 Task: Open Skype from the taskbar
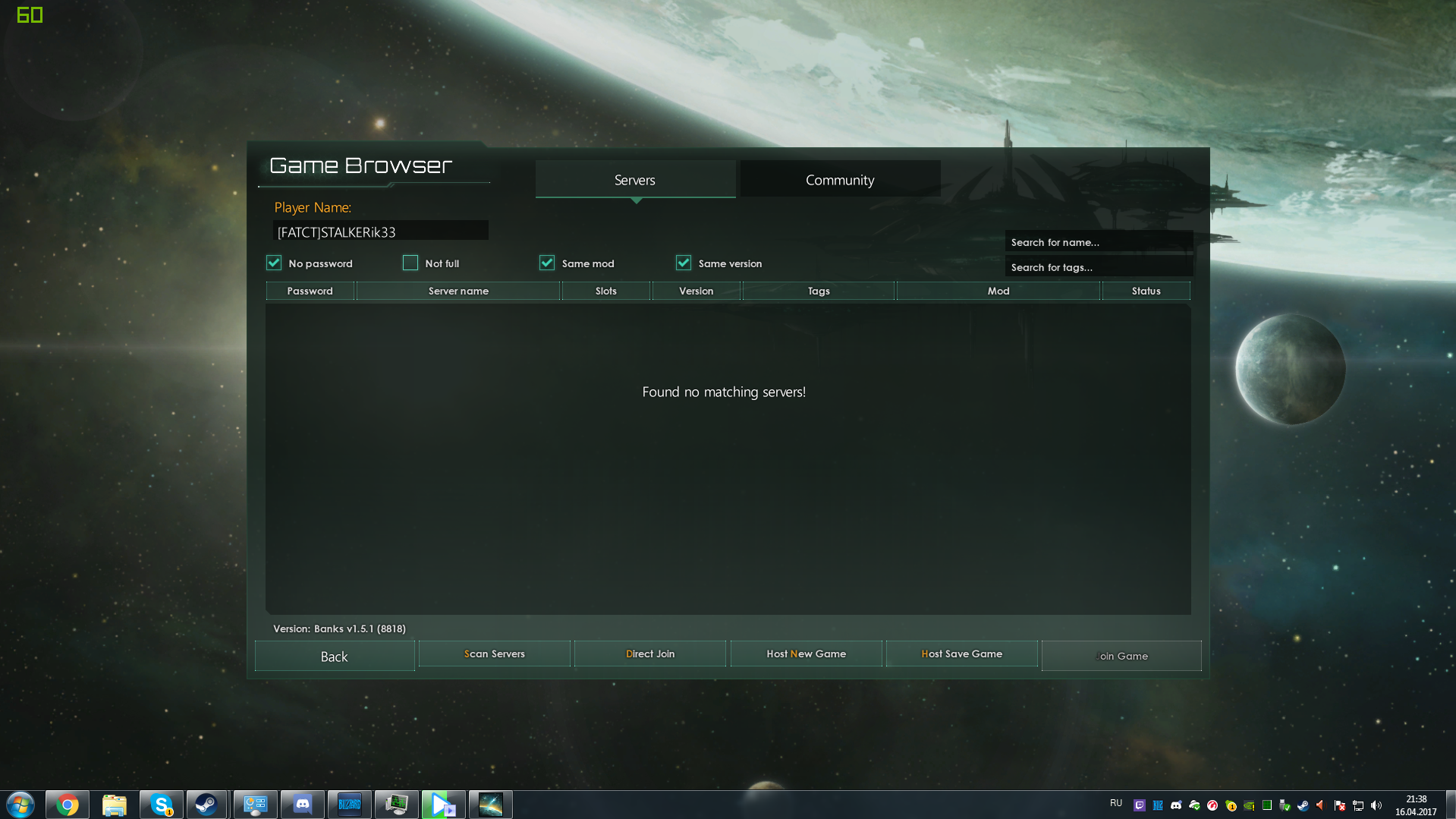pos(162,805)
